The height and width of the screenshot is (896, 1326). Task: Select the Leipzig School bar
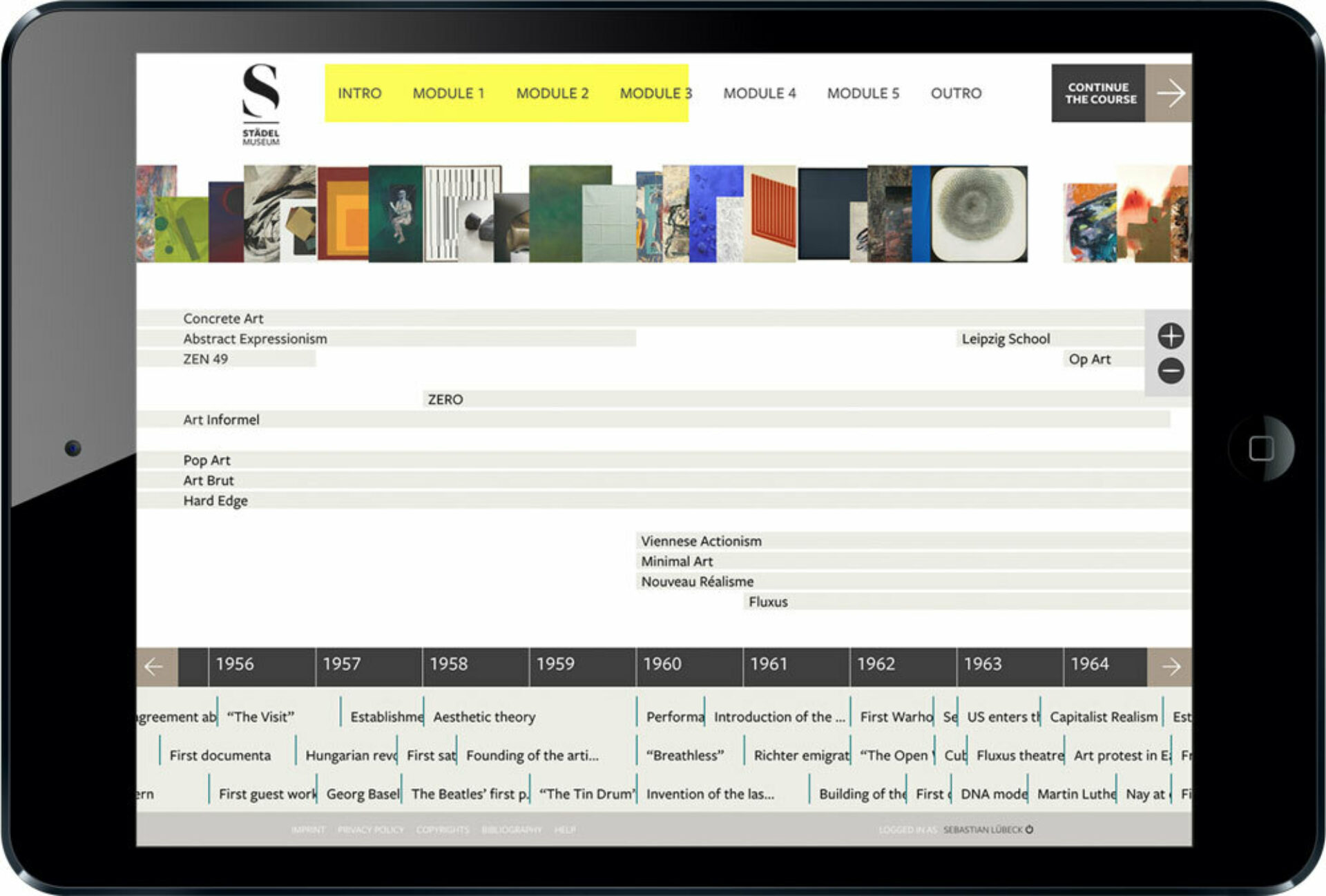[1051, 338]
